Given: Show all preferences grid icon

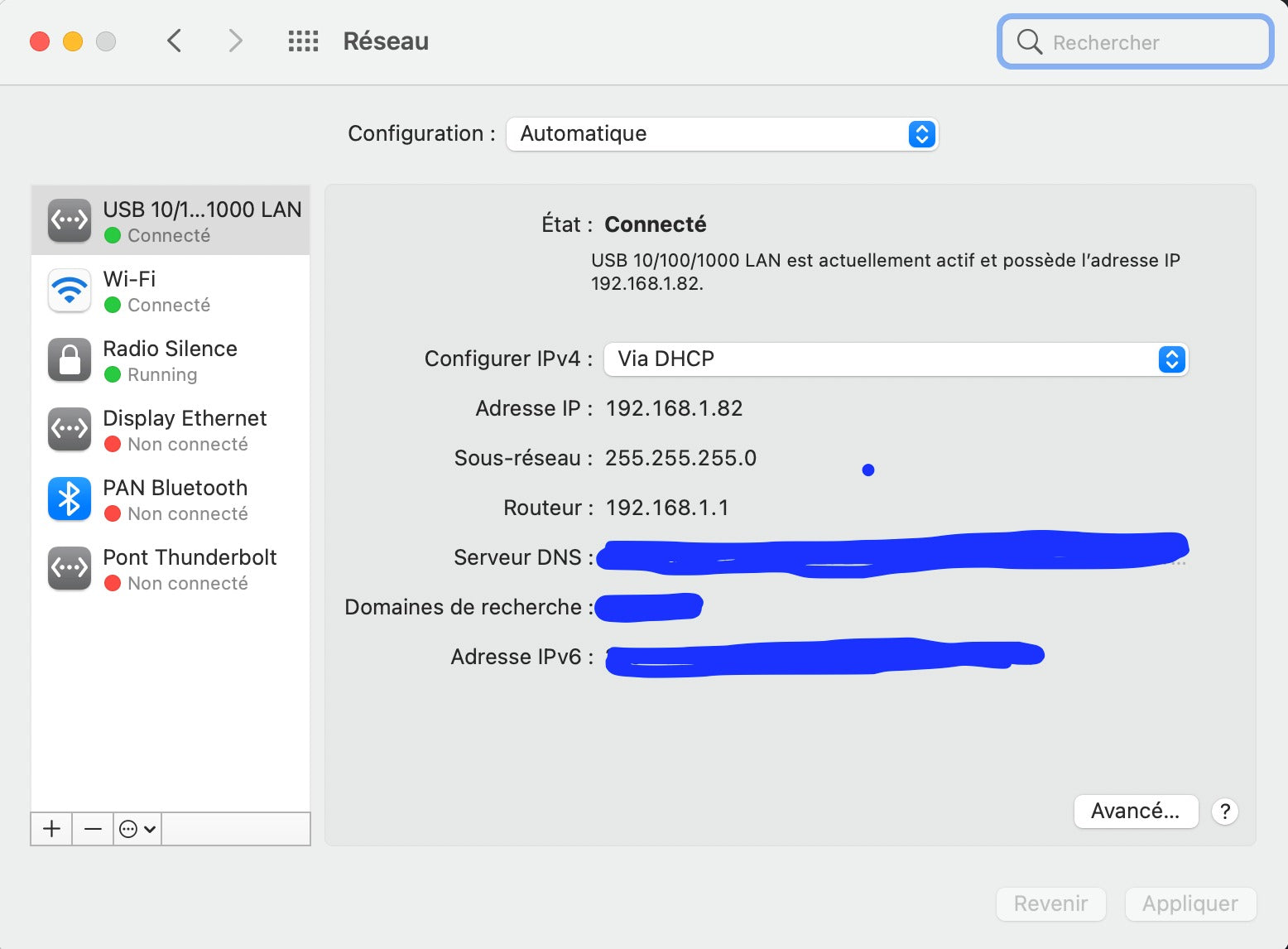Looking at the screenshot, I should pos(303,41).
